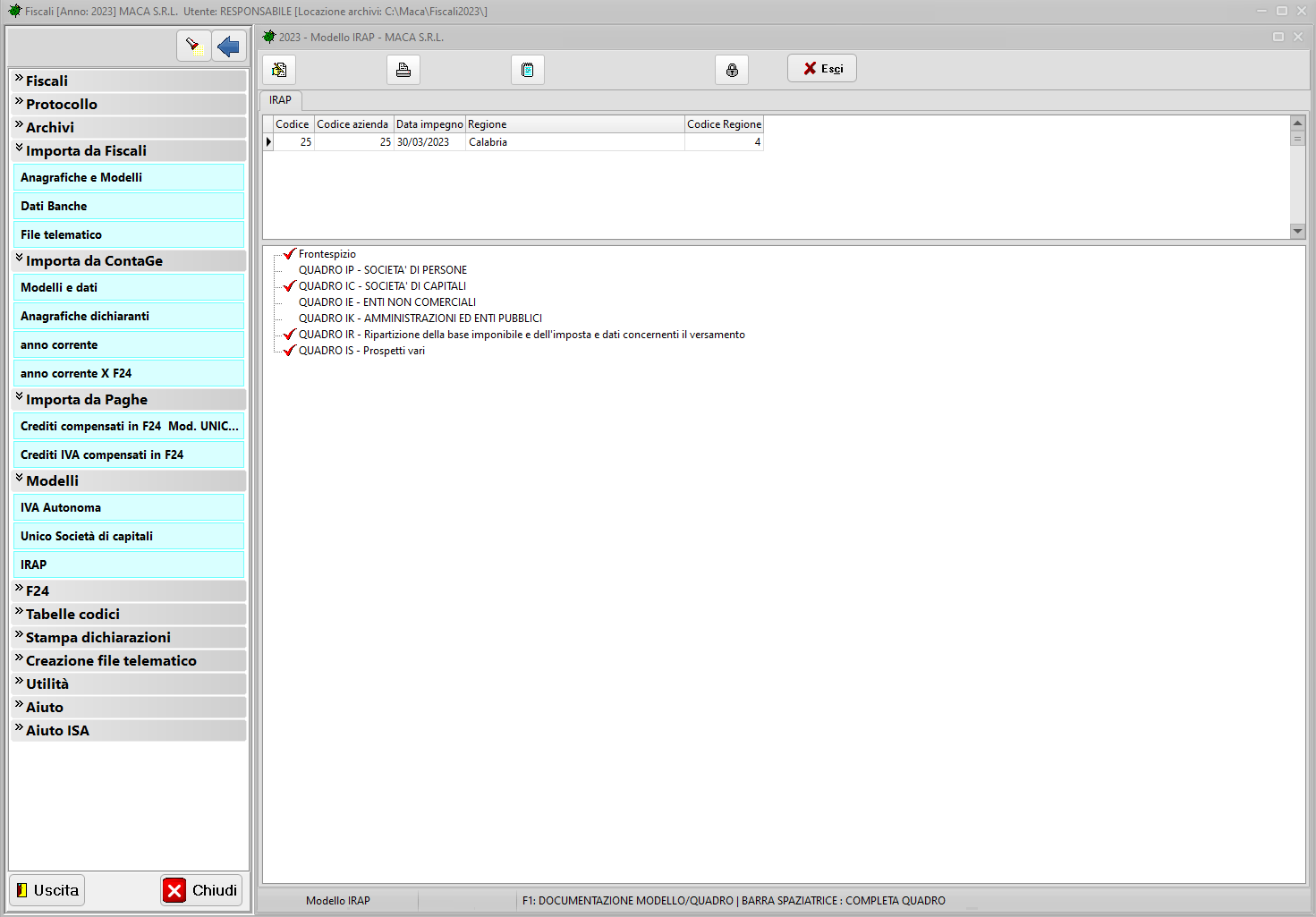Click the printer icon in toolbar
Viewport: 1316px width, 917px height.
403,70
